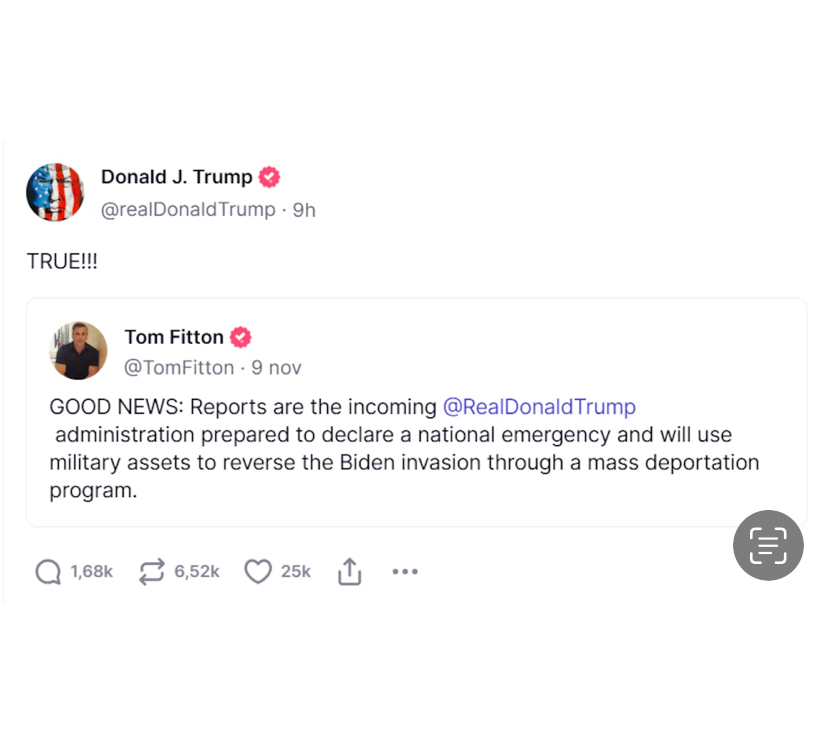
Task: Click the 25k likes count
Action: tap(296, 571)
